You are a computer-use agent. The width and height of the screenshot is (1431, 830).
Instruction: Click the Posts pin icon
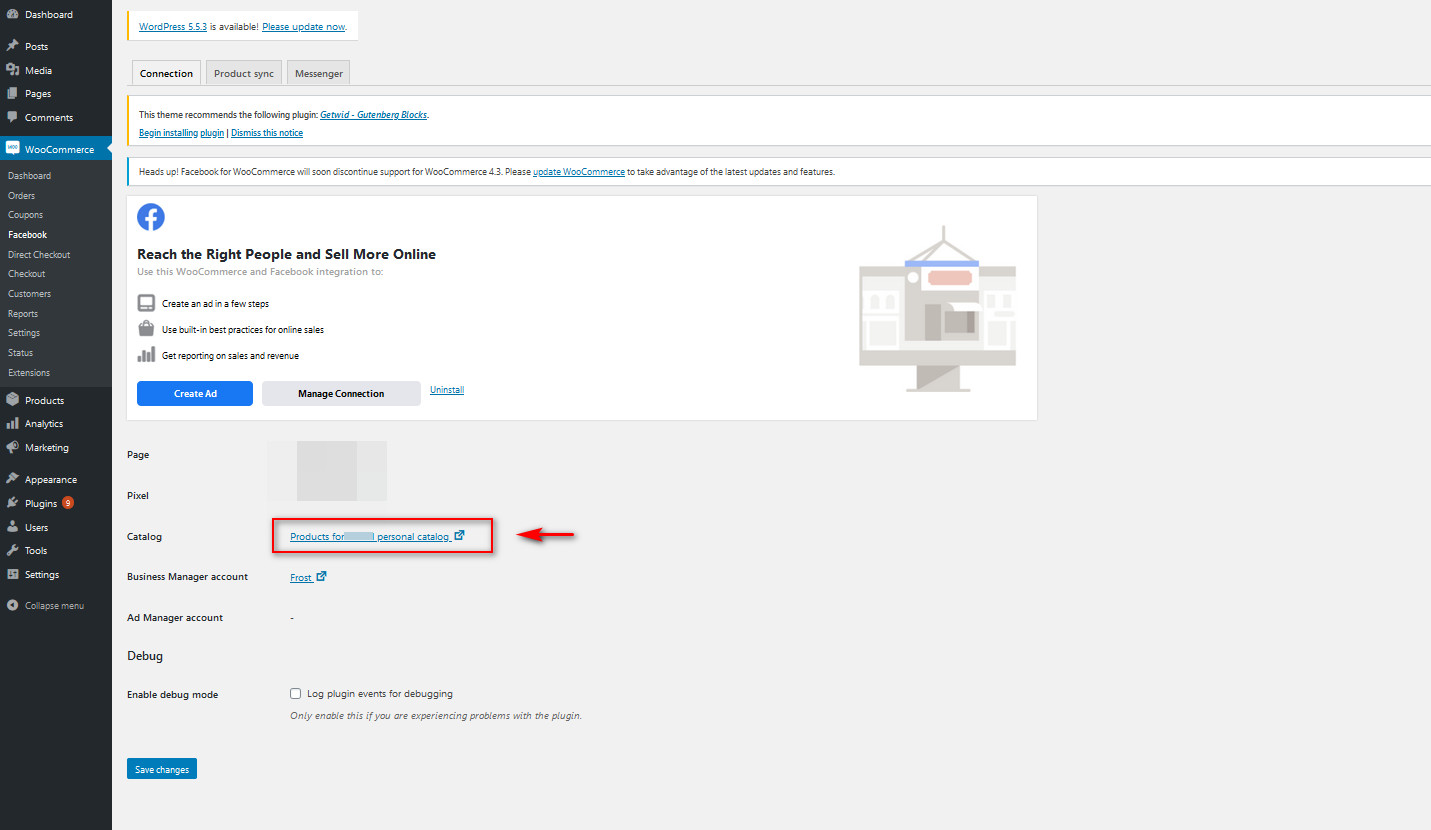tap(12, 46)
